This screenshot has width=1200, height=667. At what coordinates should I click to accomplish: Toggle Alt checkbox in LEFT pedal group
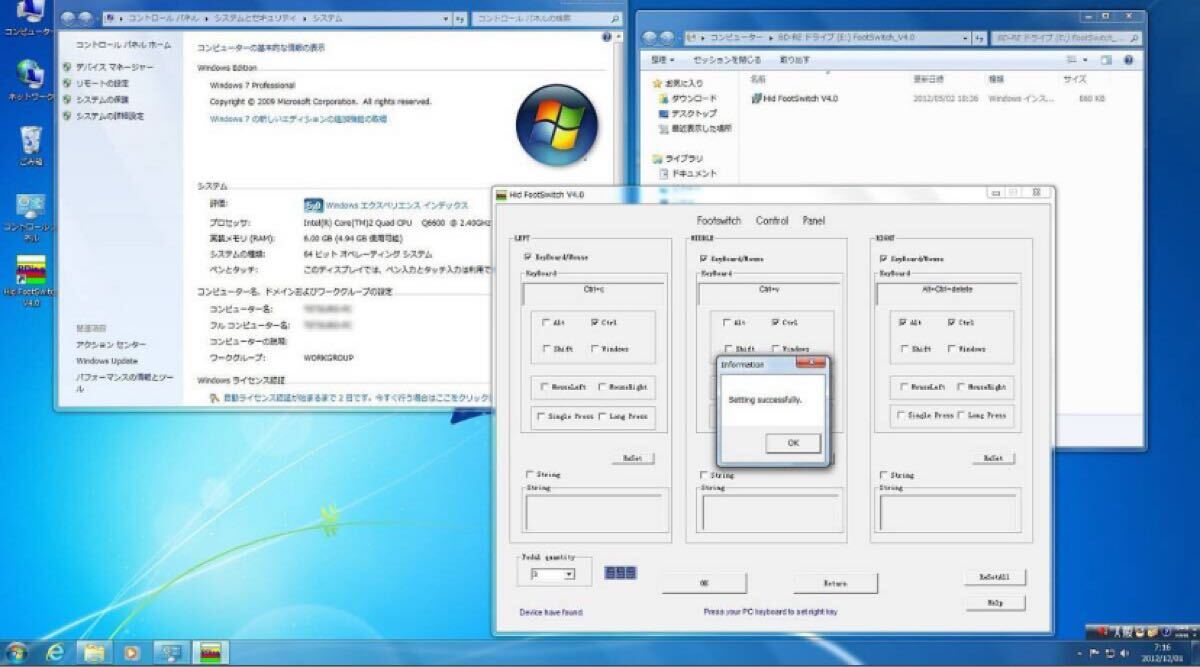(x=545, y=323)
